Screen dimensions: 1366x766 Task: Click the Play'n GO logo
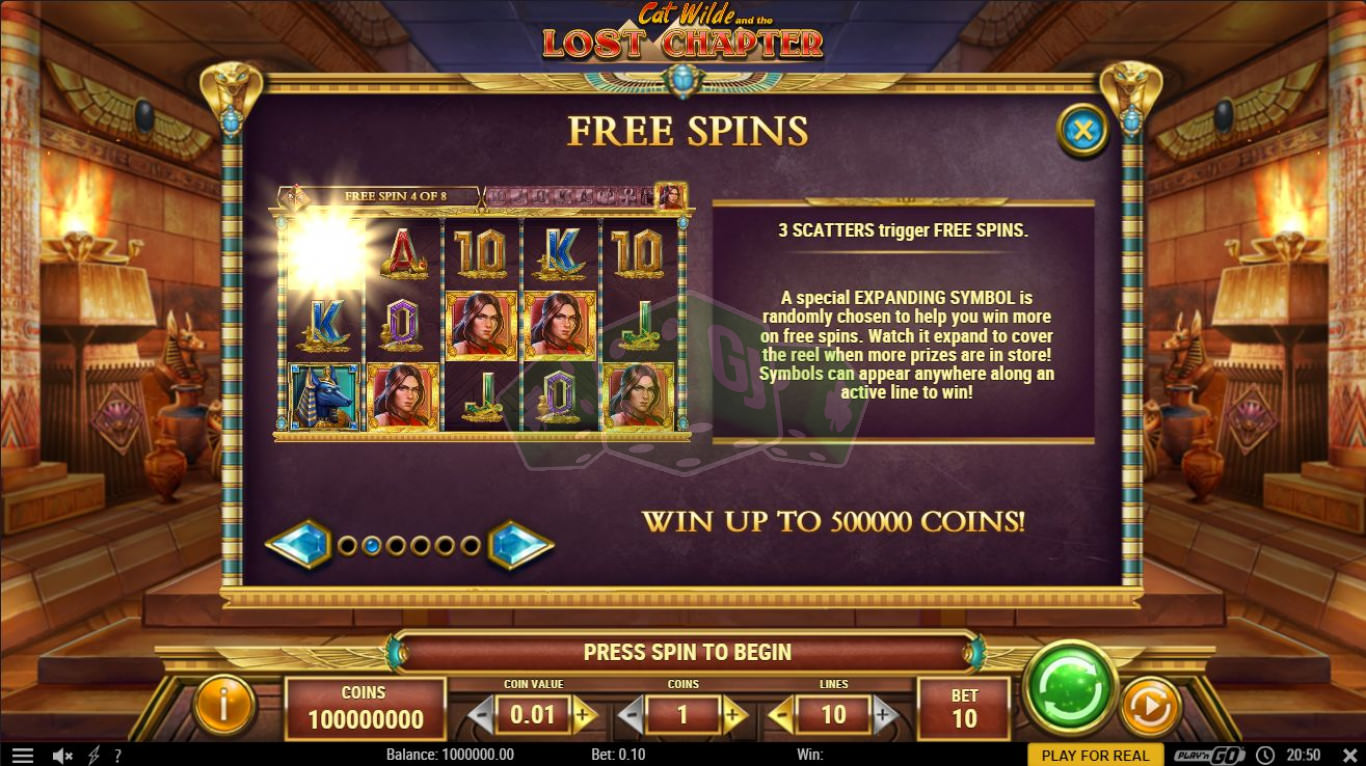pyautogui.click(x=1208, y=755)
